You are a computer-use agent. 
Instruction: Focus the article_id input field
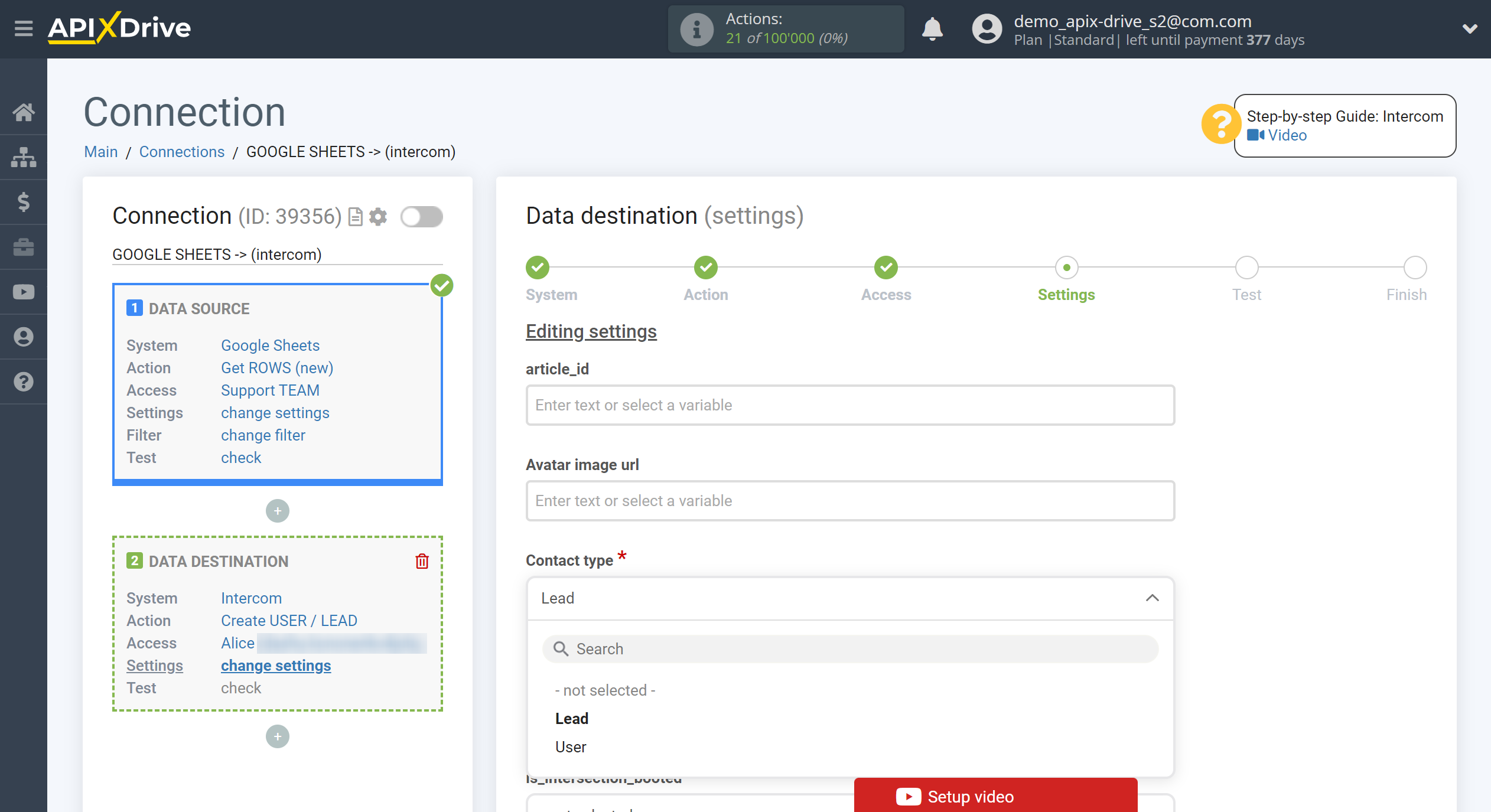(x=850, y=405)
